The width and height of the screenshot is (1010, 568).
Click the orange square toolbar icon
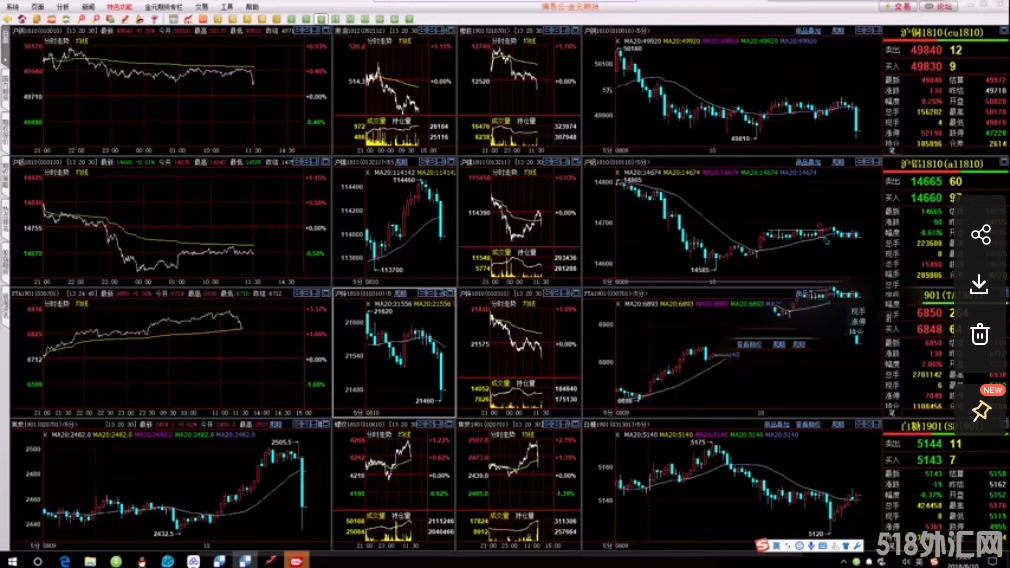click(203, 19)
